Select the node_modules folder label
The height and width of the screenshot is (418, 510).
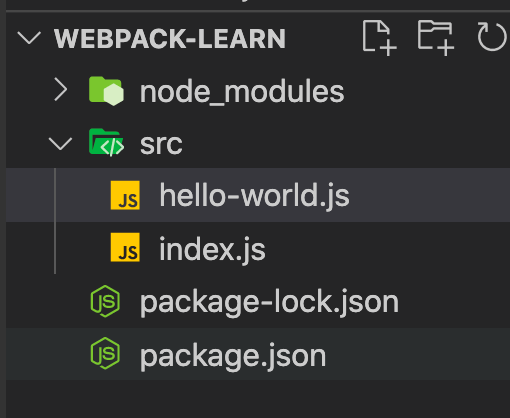click(x=242, y=92)
